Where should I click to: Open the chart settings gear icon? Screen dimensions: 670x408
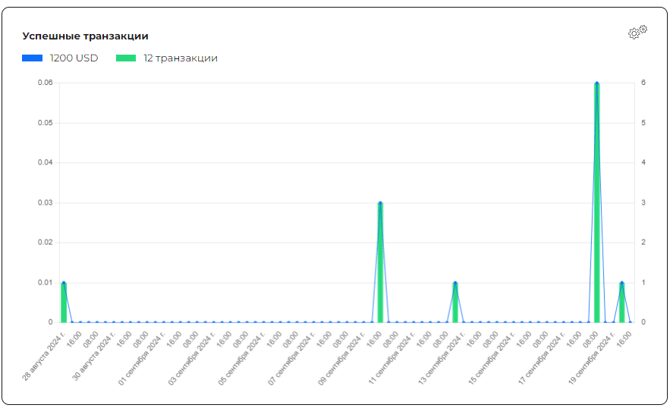(636, 33)
